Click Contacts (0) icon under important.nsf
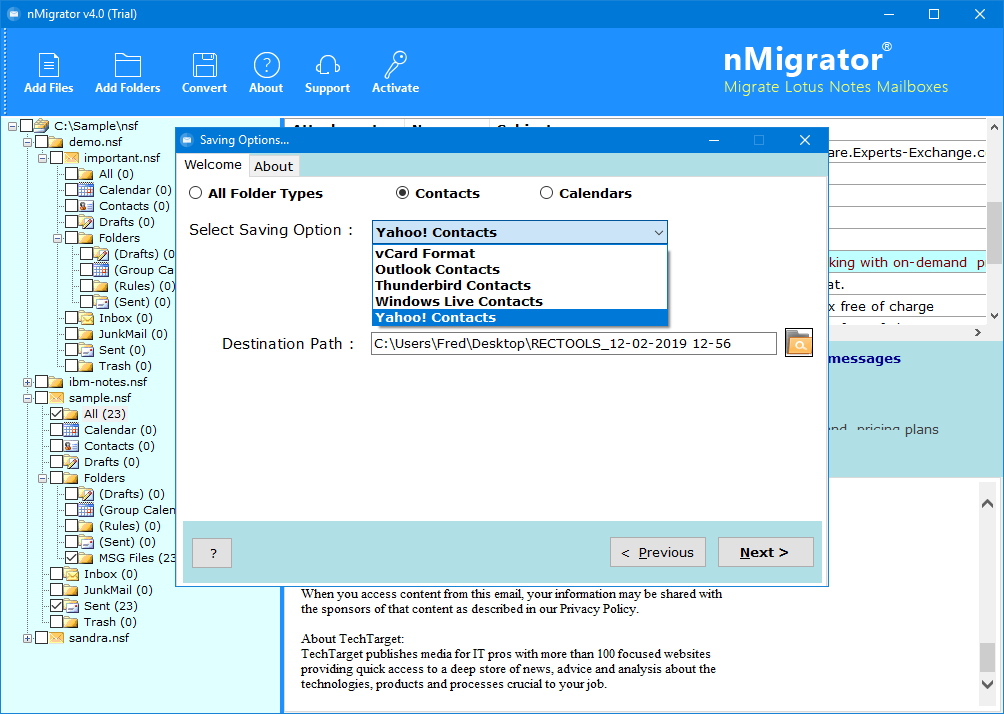 point(86,206)
